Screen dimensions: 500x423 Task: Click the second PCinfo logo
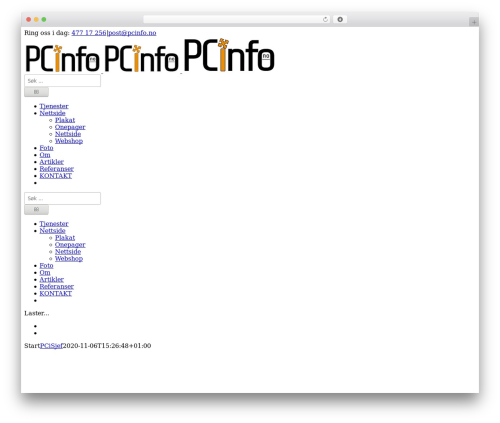tap(141, 58)
